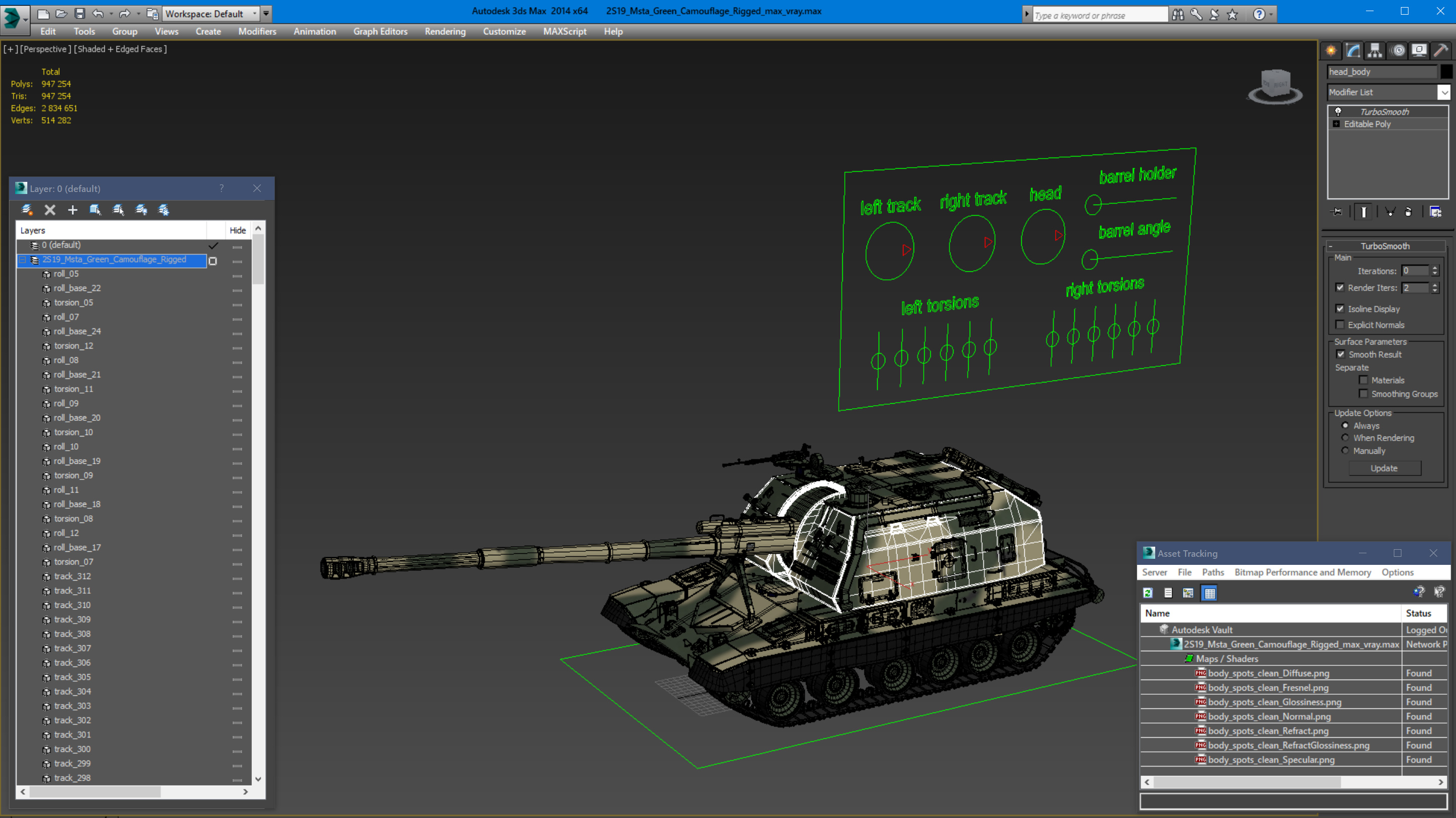The width and height of the screenshot is (1456, 818).
Task: Open the MAXScript menu
Action: click(x=564, y=32)
